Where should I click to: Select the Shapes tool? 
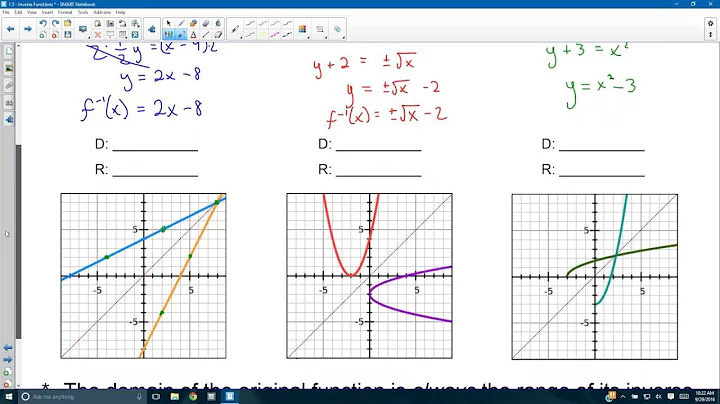point(193,23)
